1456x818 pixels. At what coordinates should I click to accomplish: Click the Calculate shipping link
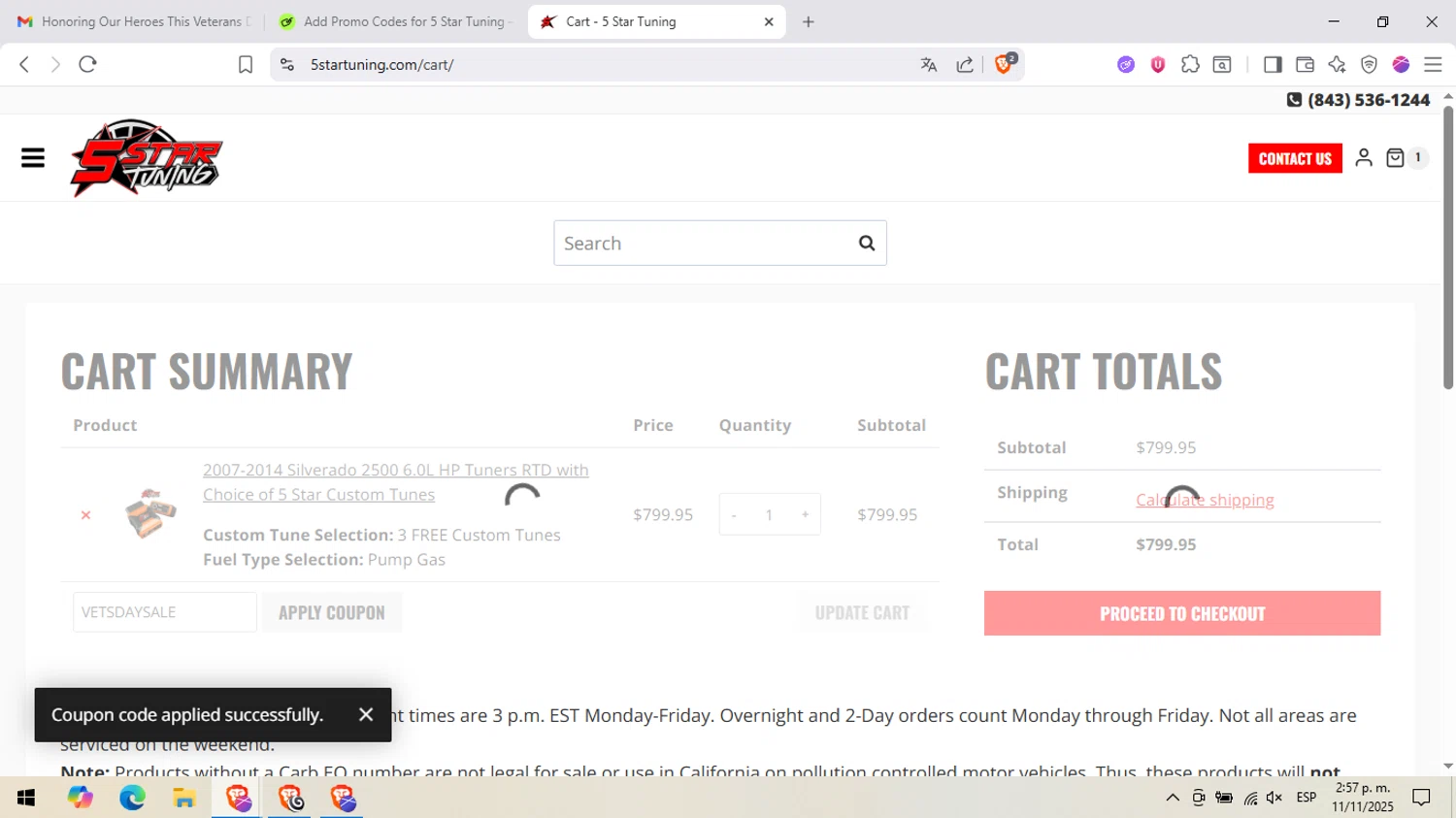pyautogui.click(x=1205, y=500)
